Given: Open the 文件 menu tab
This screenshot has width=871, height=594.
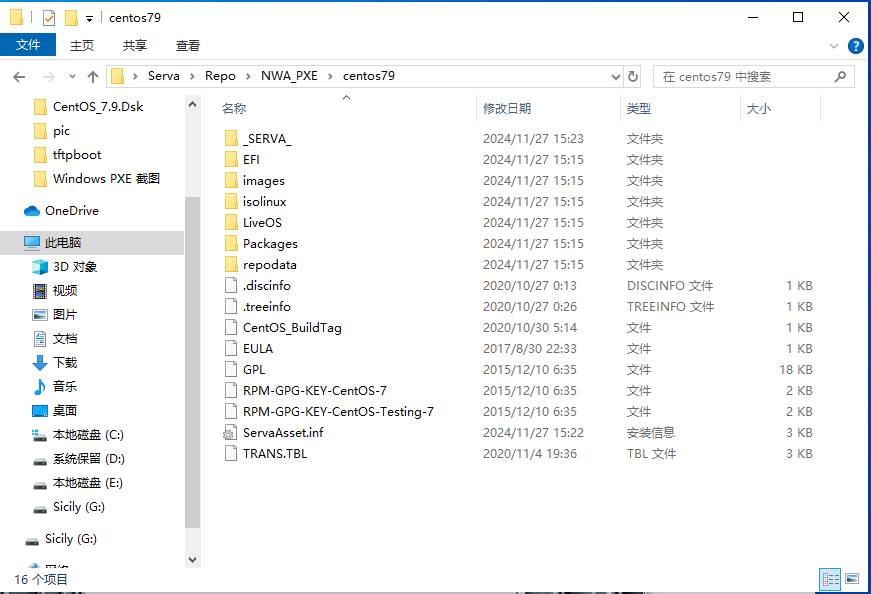Looking at the screenshot, I should pos(28,45).
